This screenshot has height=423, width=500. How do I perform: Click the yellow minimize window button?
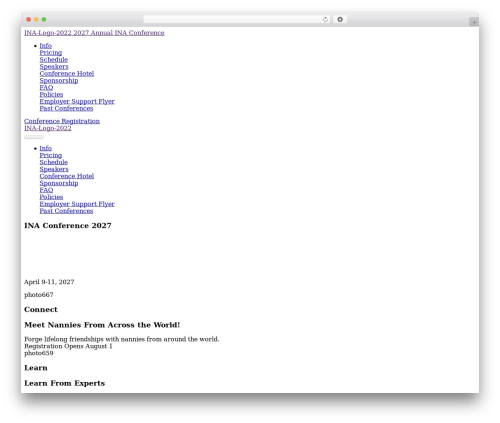[x=36, y=20]
